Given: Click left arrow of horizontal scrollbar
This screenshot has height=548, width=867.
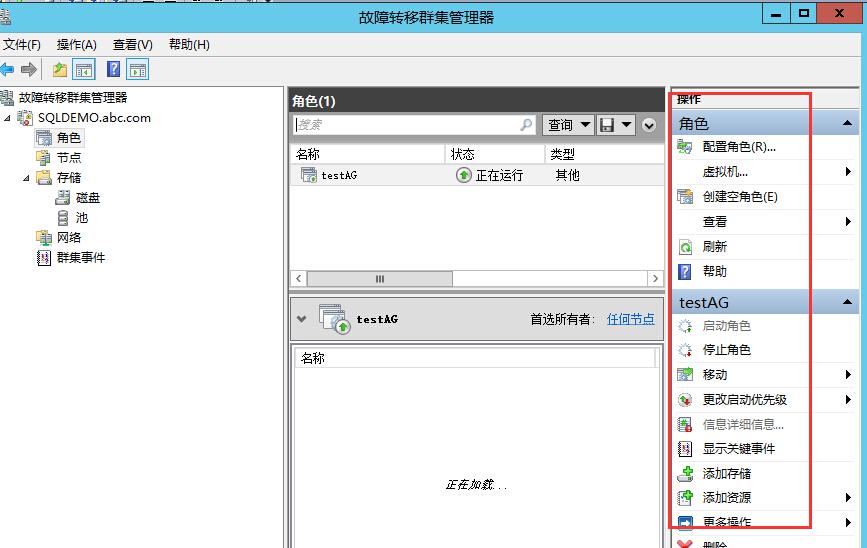Looking at the screenshot, I should click(x=299, y=278).
